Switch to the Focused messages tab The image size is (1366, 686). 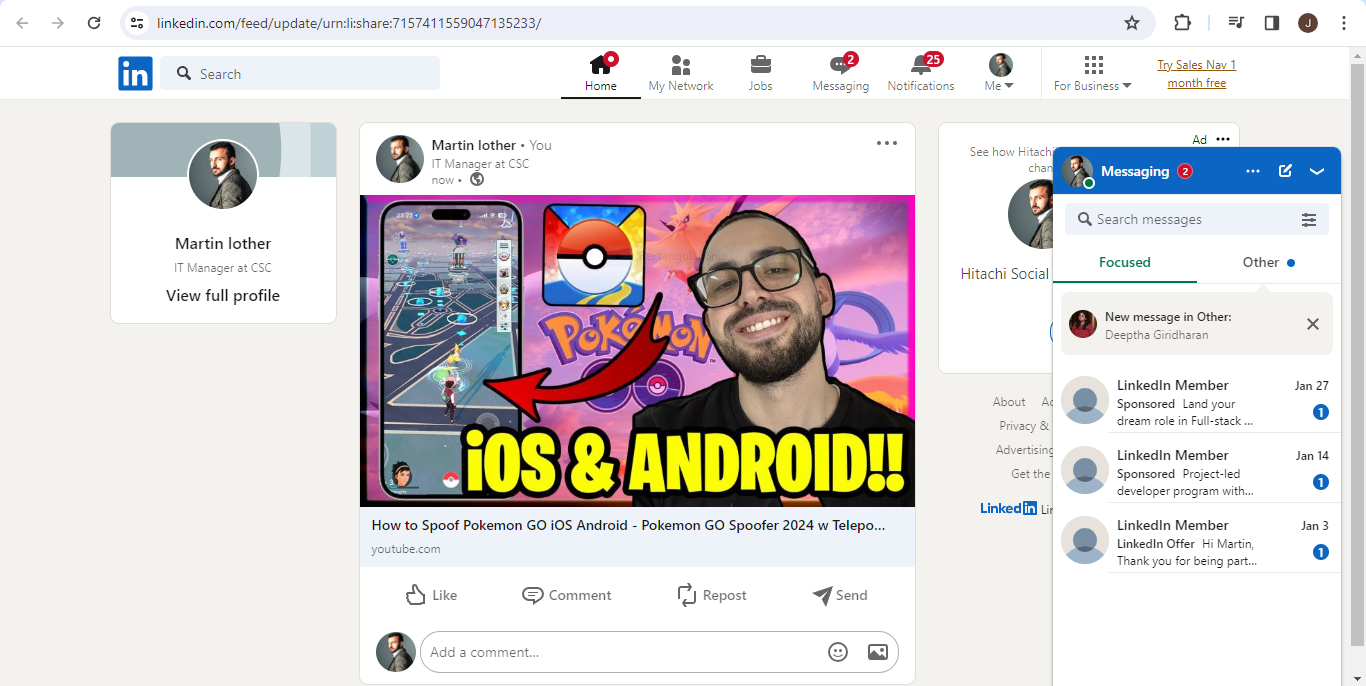(x=1125, y=262)
